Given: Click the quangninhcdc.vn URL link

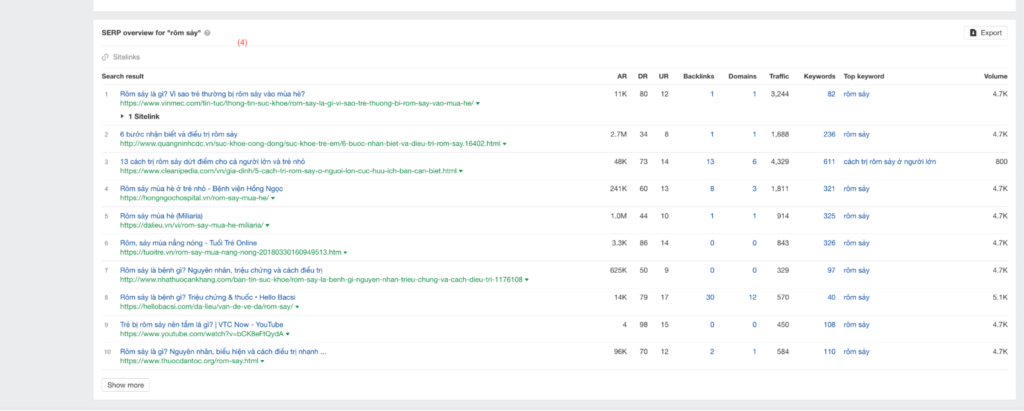Looking at the screenshot, I should pyautogui.click(x=310, y=144).
